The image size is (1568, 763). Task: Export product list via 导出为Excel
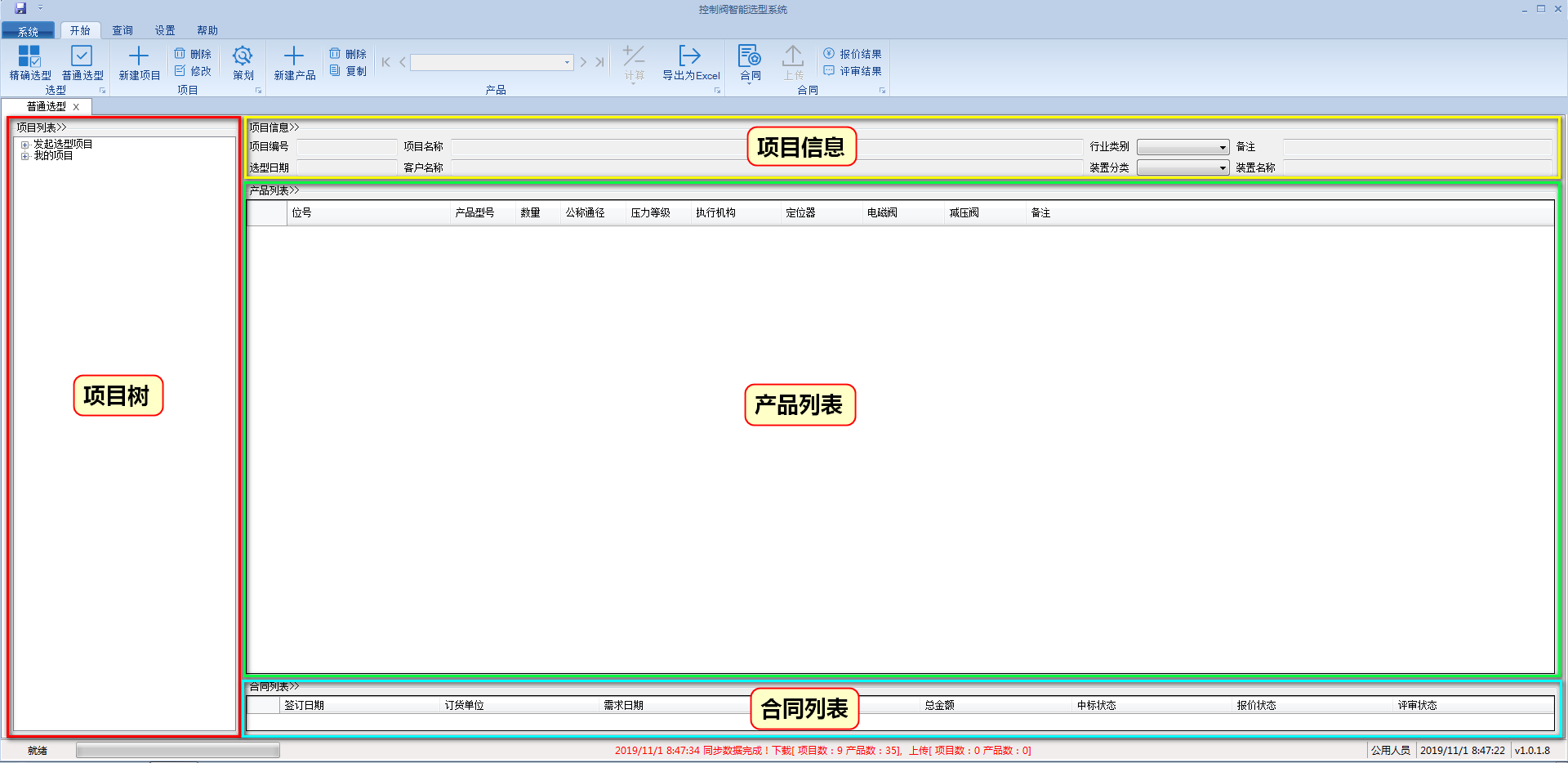(x=690, y=56)
